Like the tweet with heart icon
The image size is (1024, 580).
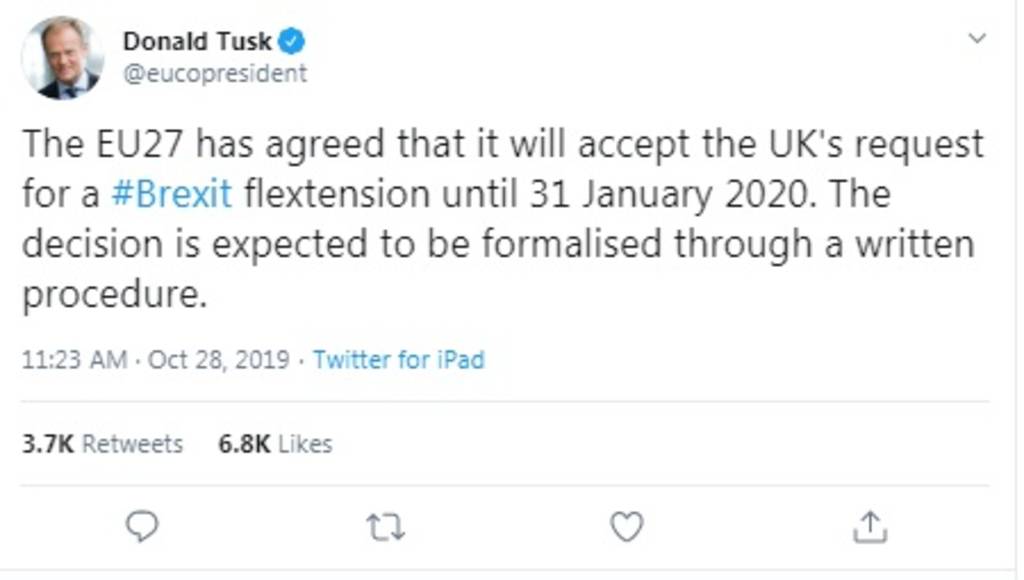[x=627, y=526]
